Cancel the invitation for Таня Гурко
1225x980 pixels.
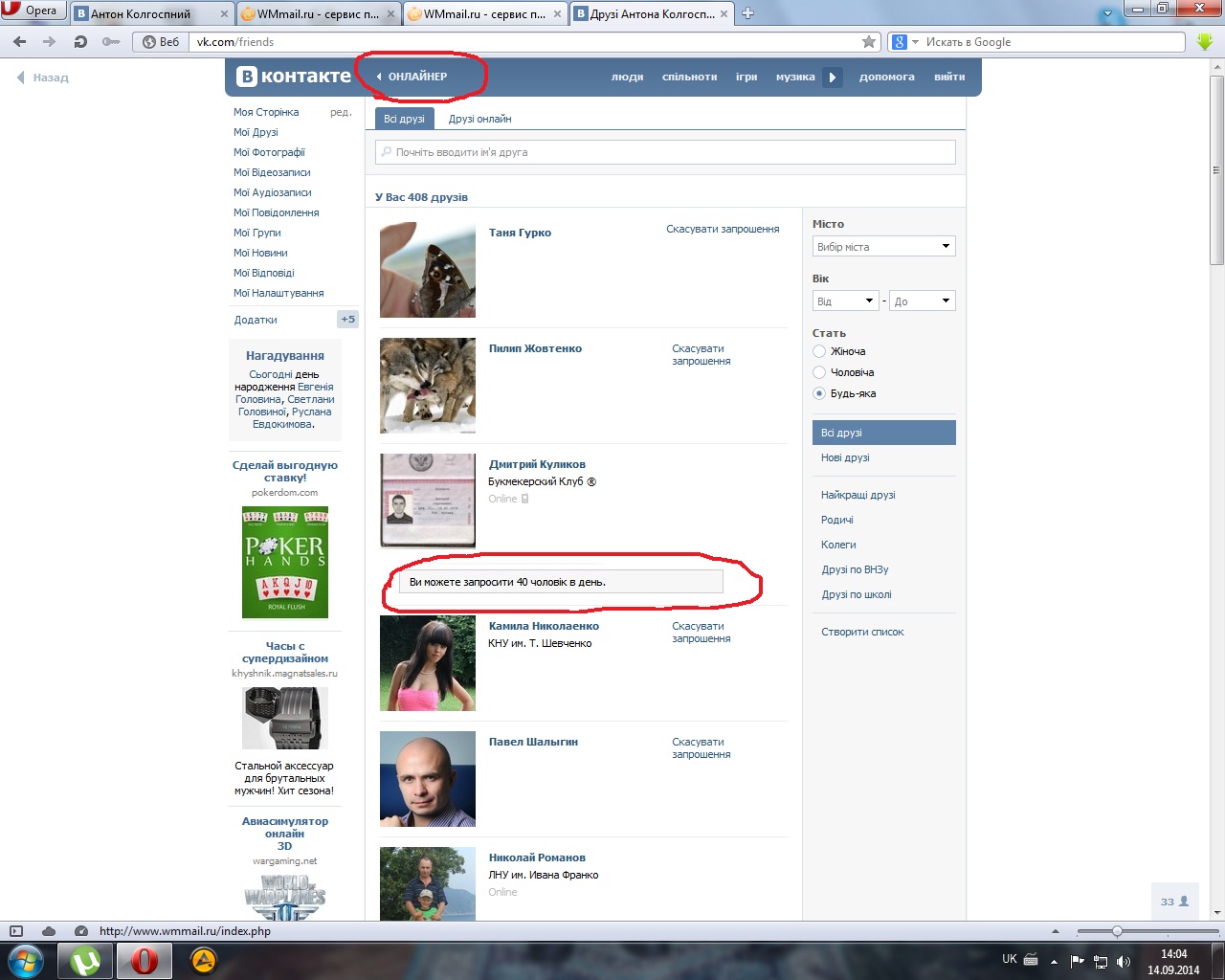723,229
